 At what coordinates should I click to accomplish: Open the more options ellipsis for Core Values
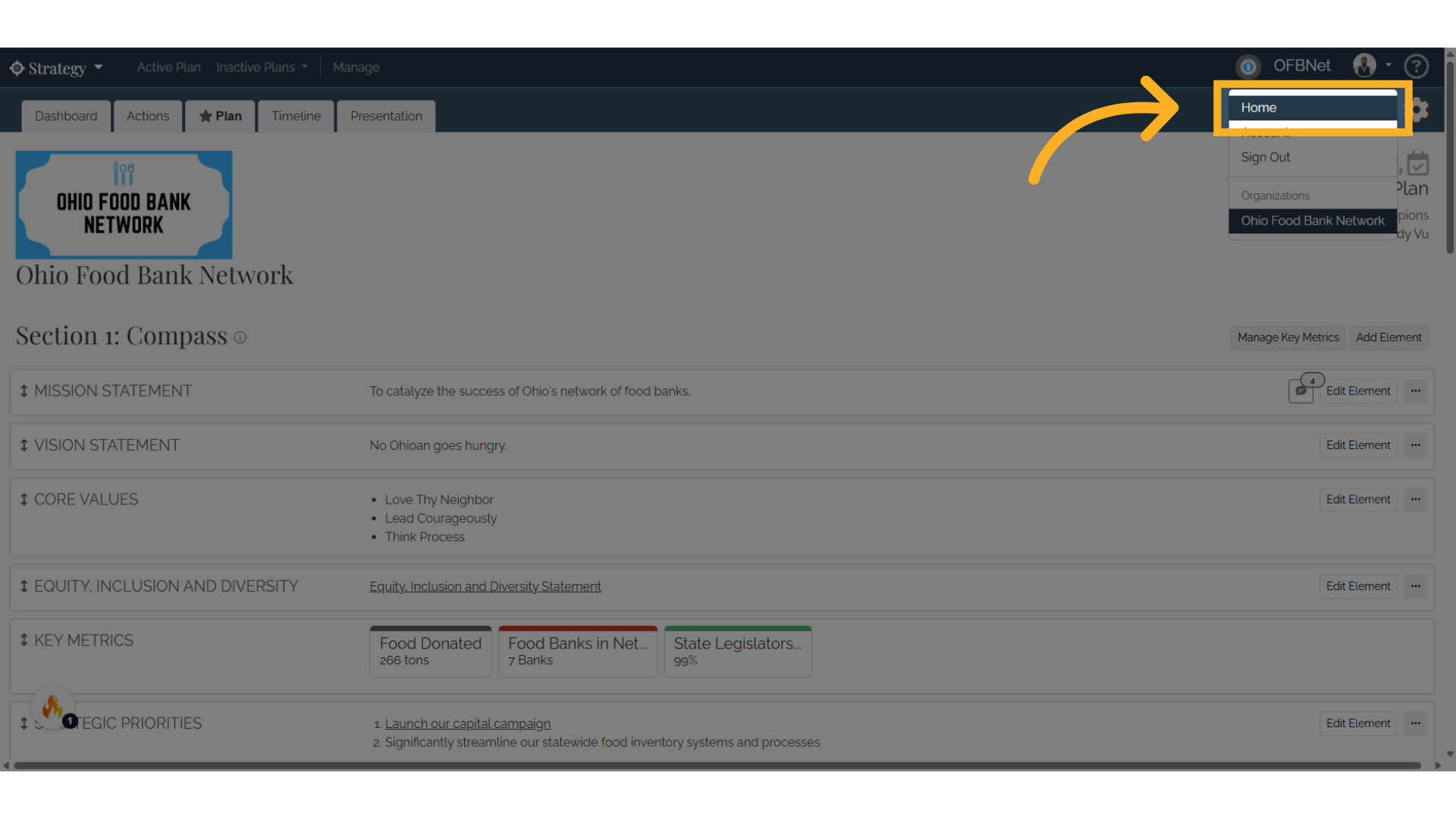coord(1415,500)
